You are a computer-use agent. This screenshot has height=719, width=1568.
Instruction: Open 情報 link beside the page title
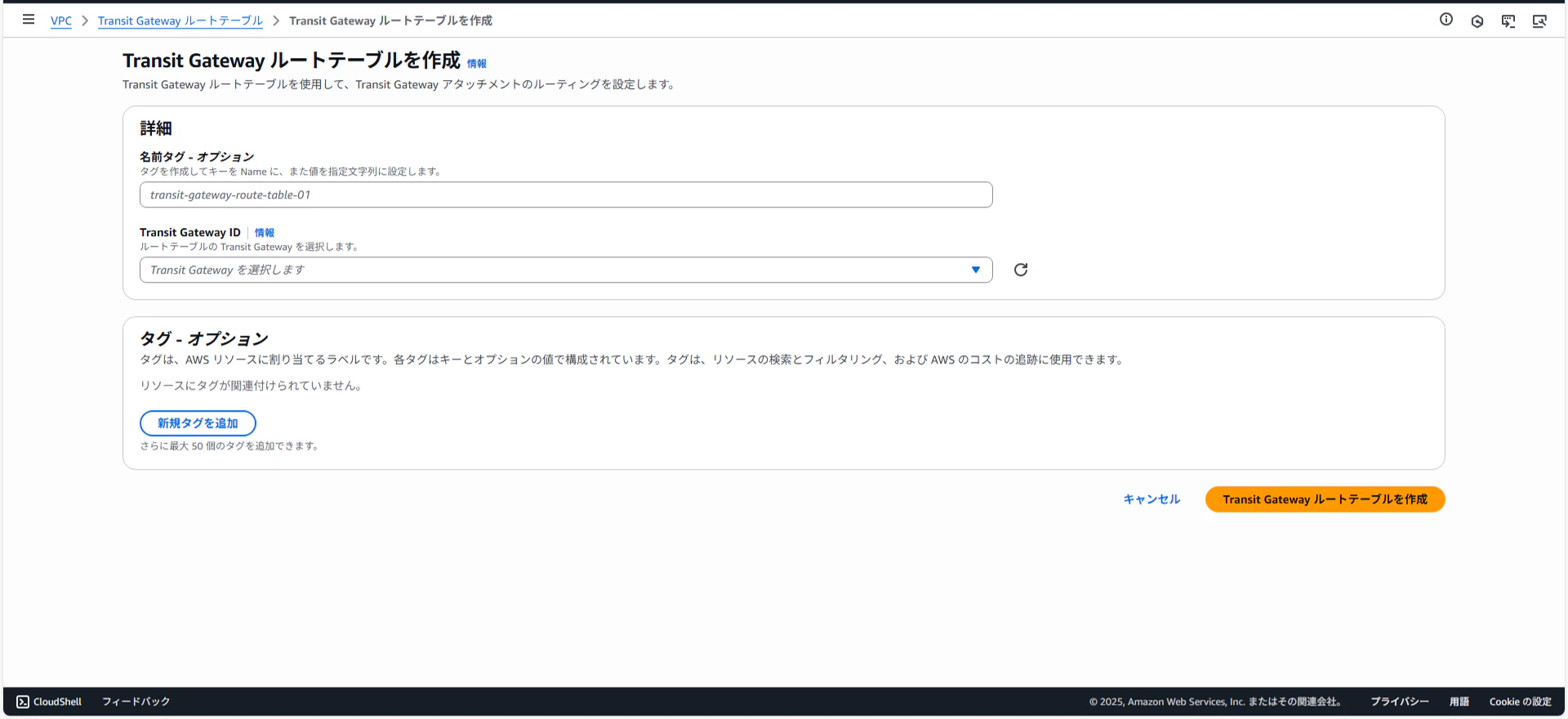(x=477, y=64)
